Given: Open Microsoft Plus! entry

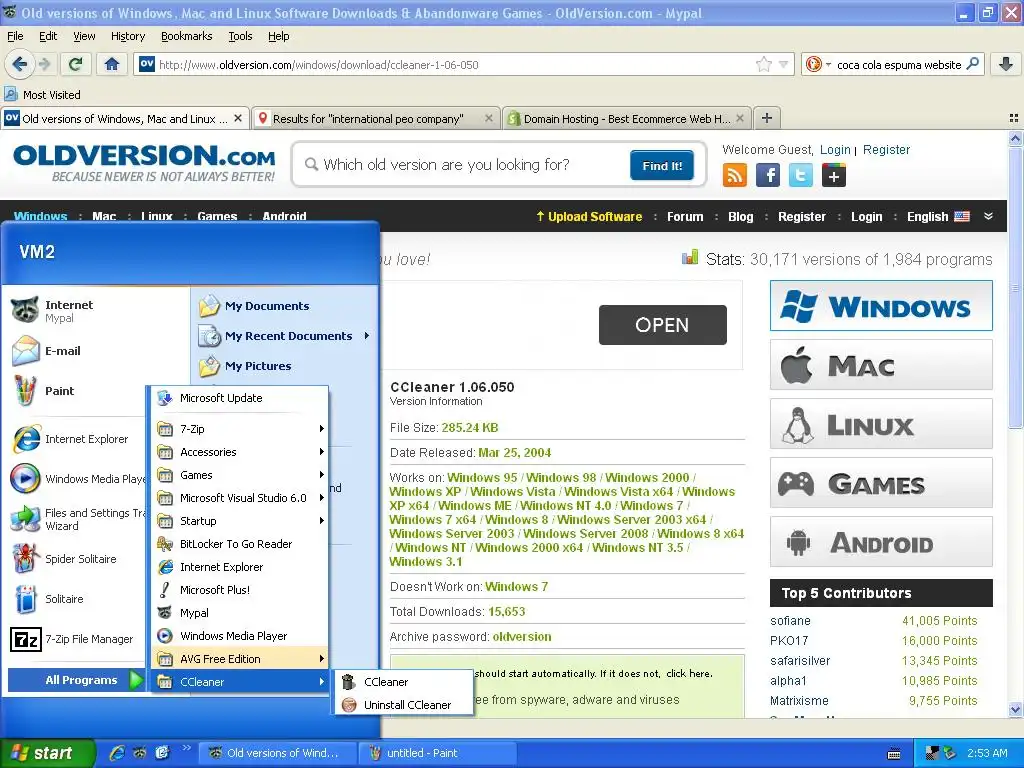Looking at the screenshot, I should tap(240, 590).
